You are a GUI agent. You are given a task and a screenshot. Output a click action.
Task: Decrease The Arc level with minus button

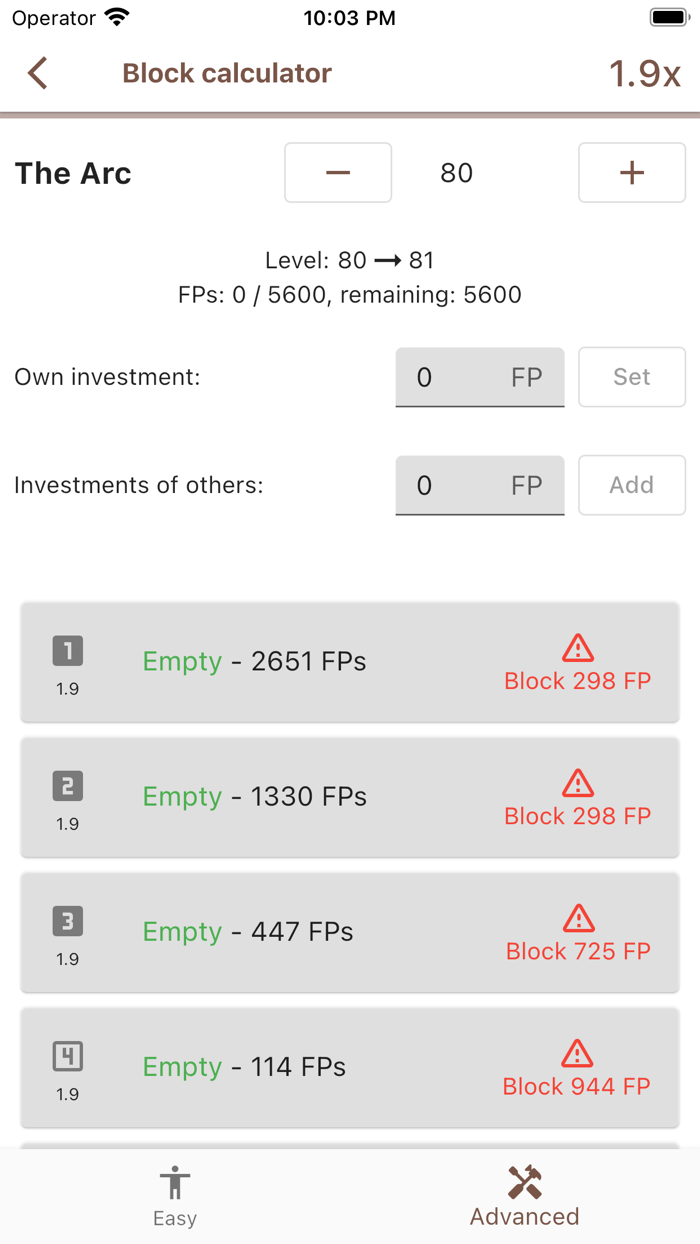pyautogui.click(x=338, y=173)
